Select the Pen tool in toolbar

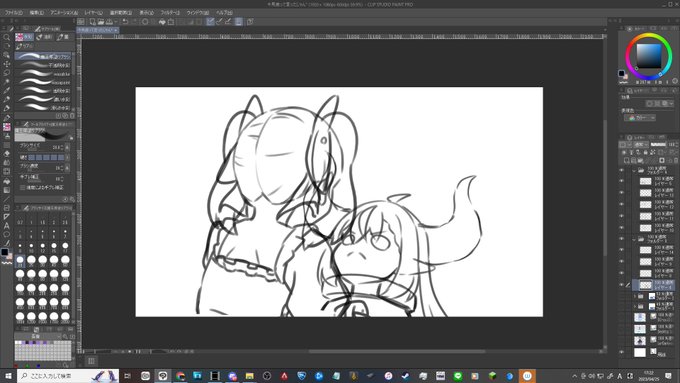(7, 100)
